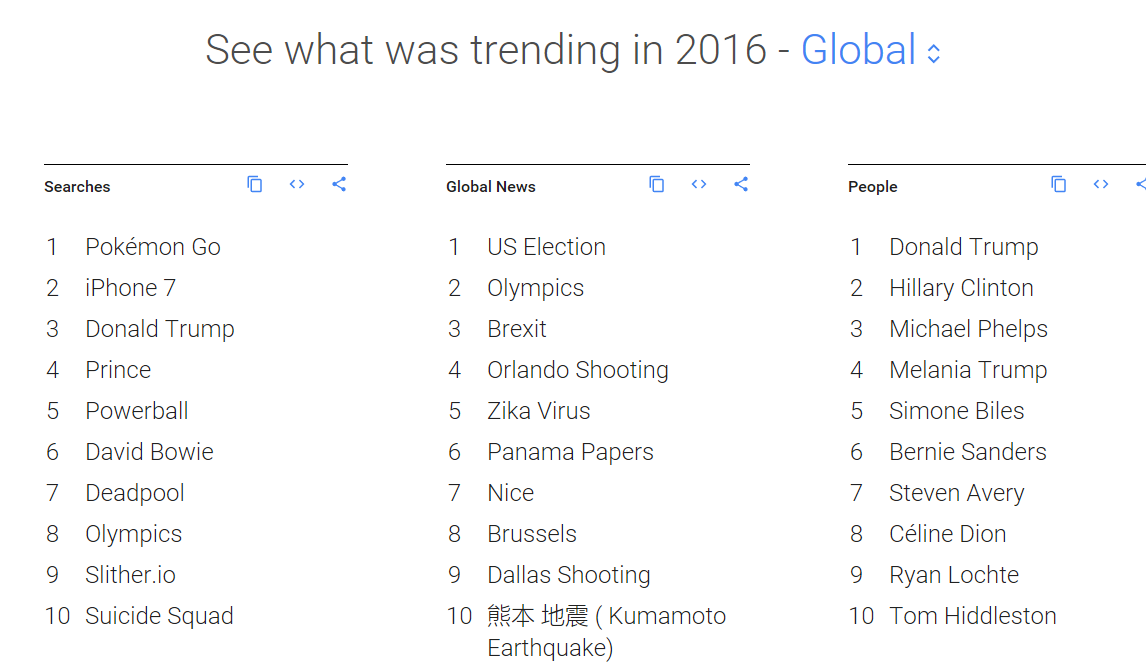Click Donald Trump in the People list
The width and height of the screenshot is (1146, 667).
pyautogui.click(x=963, y=247)
